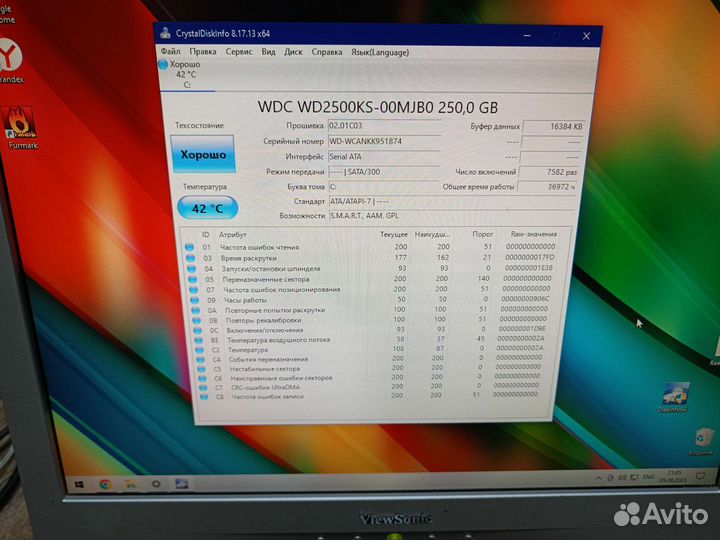Click the power-on count value 7582 раз

548,172
